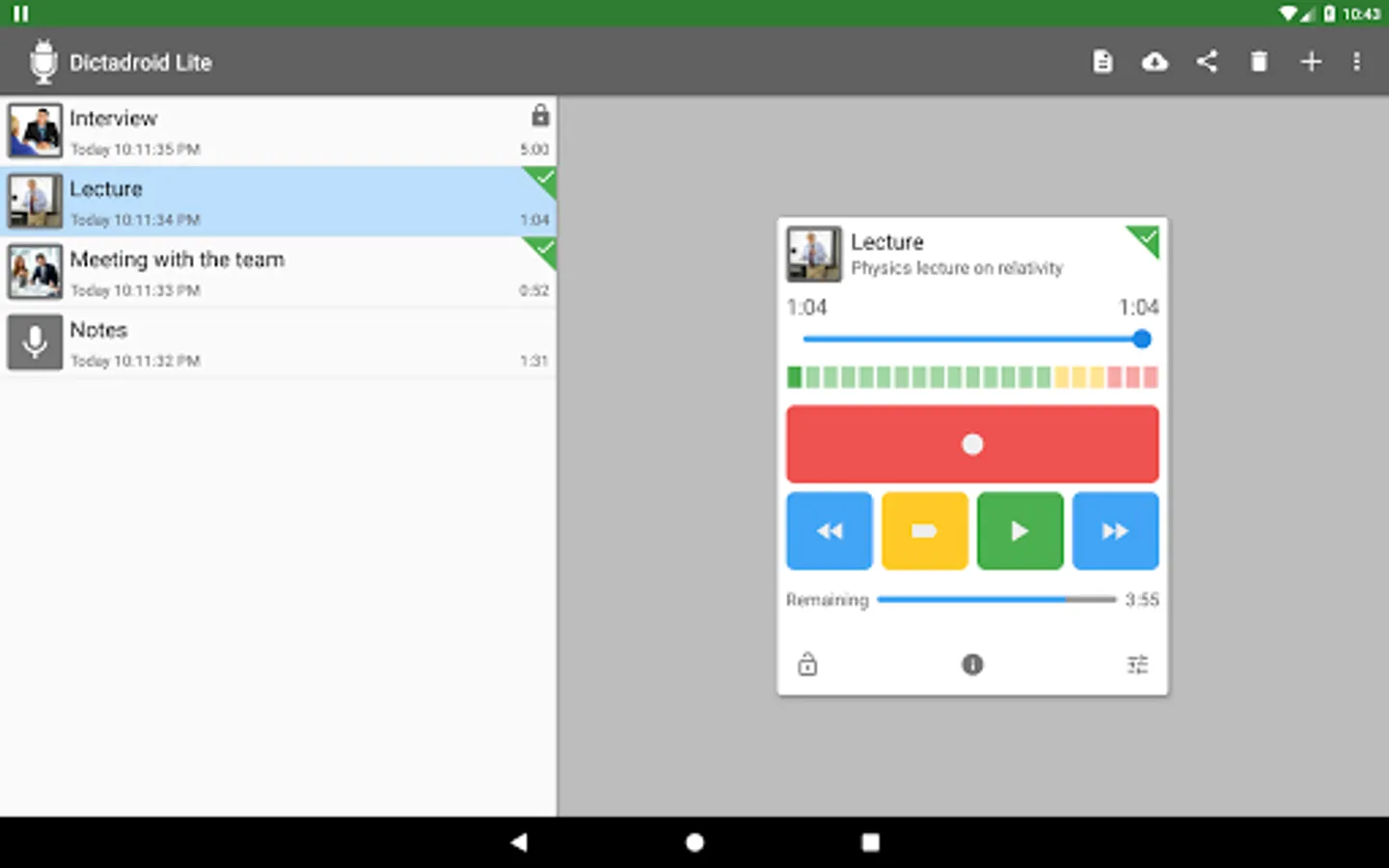Tap the pause icon in status bar

[x=20, y=14]
